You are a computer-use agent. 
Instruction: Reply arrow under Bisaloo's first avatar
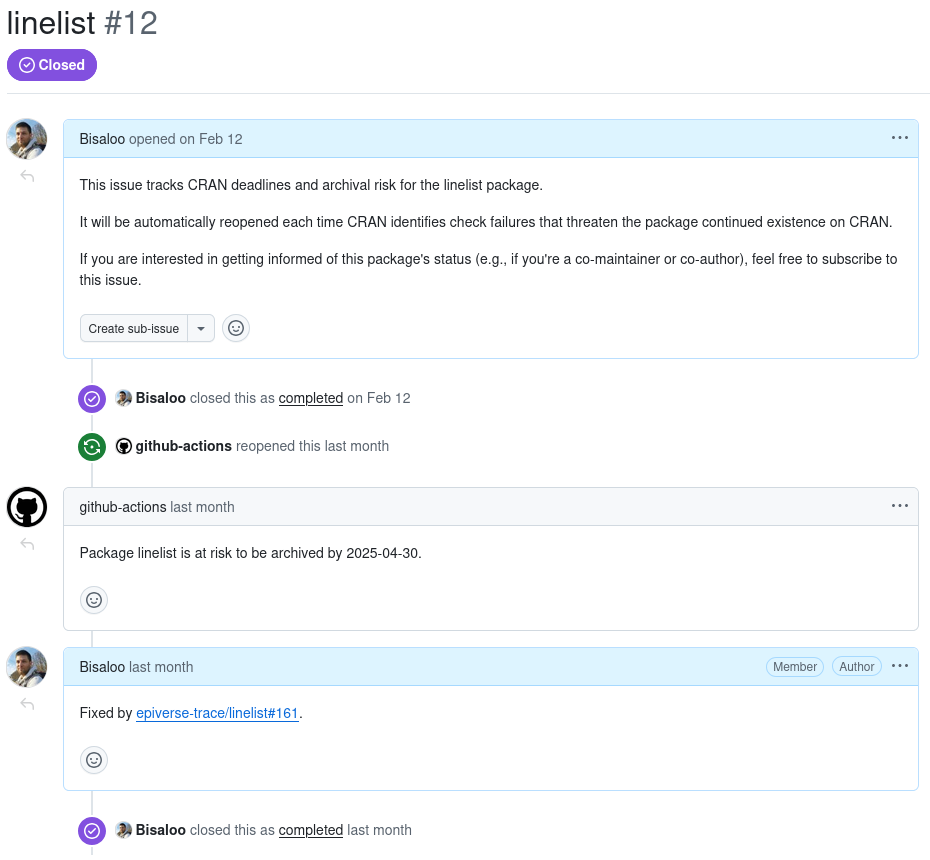tap(27, 177)
